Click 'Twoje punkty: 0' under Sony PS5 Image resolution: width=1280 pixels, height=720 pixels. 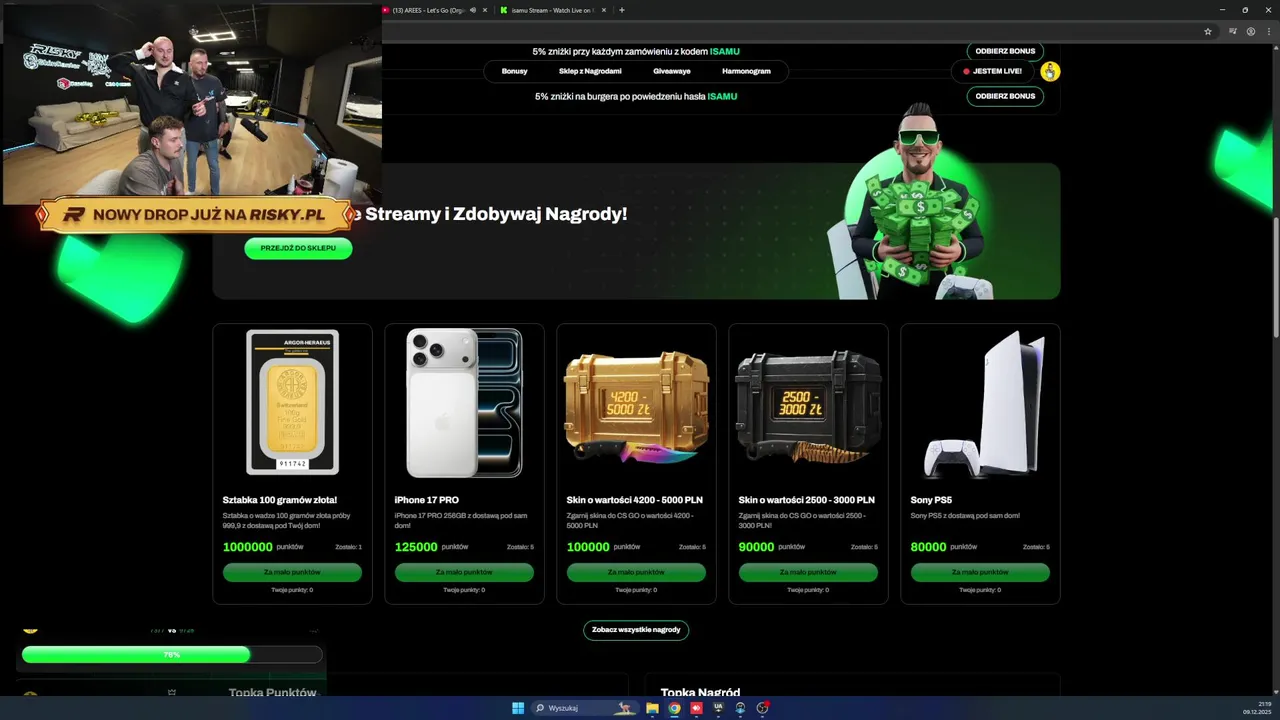(x=980, y=590)
